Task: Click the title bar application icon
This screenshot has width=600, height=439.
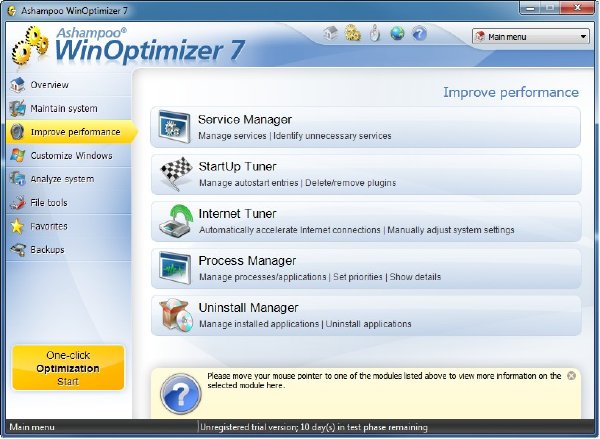Action: click(12, 11)
